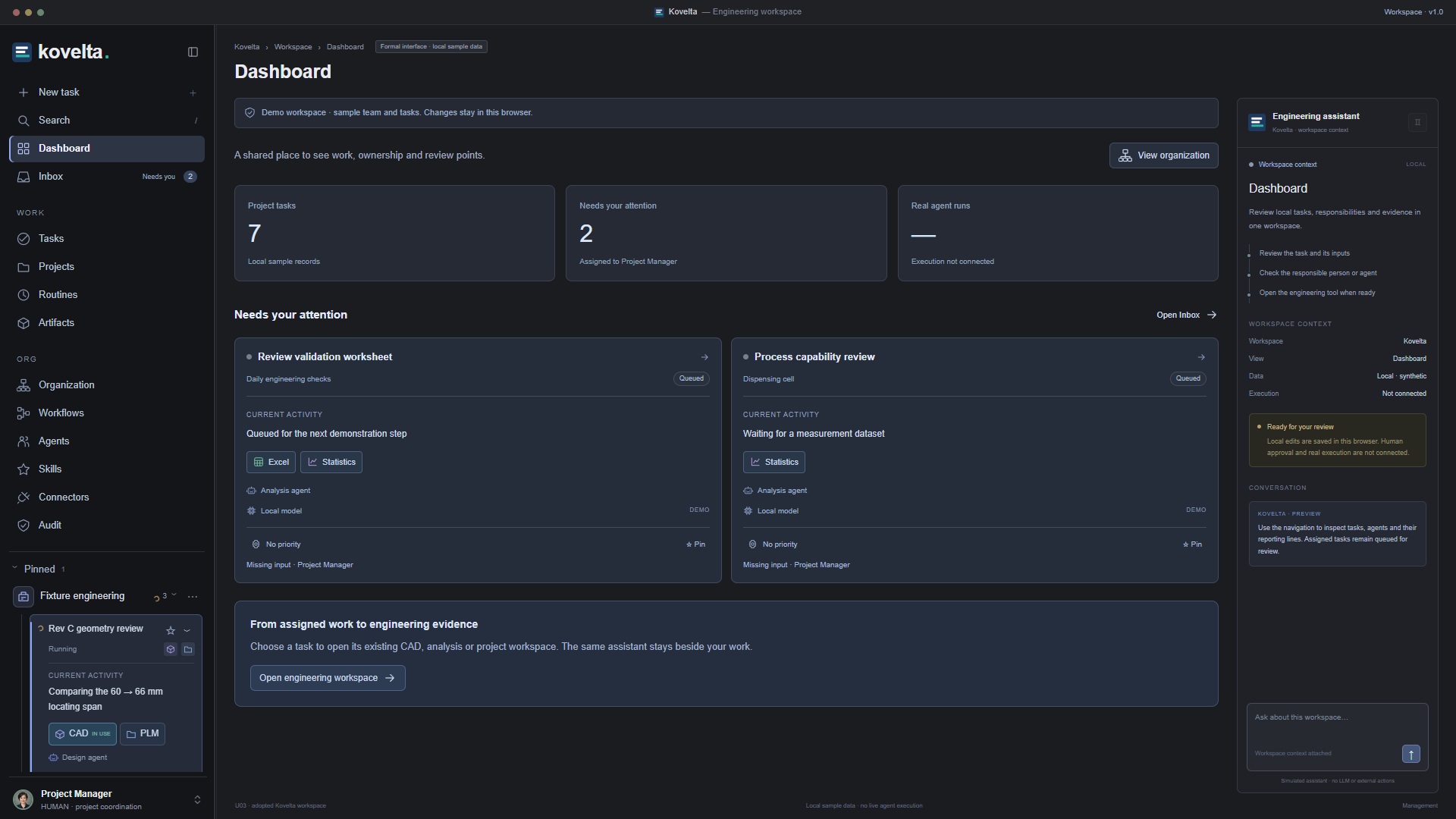Set priority on Review validation worksheet

[x=276, y=544]
